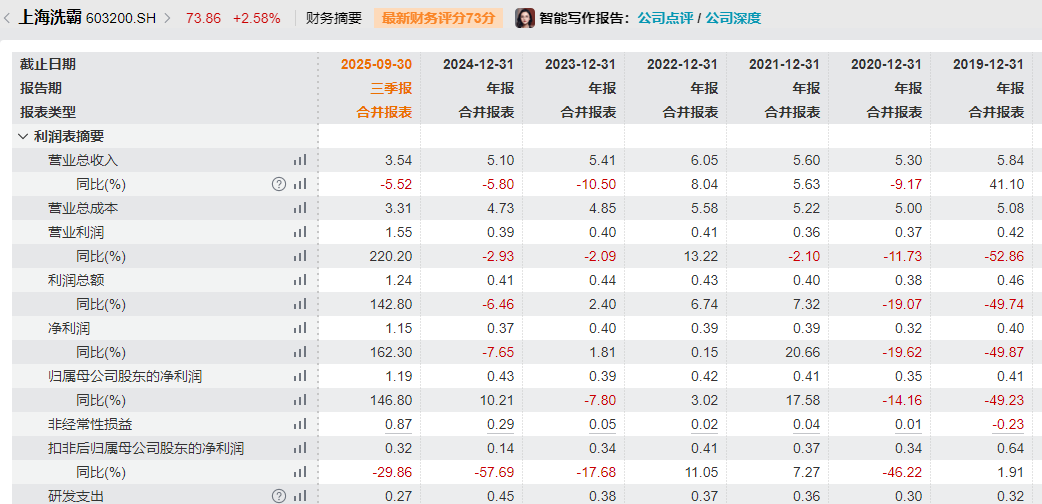The image size is (1042, 504).
Task: Click non-recurring value 0.29 for 2024-12-31
Action: point(500,424)
